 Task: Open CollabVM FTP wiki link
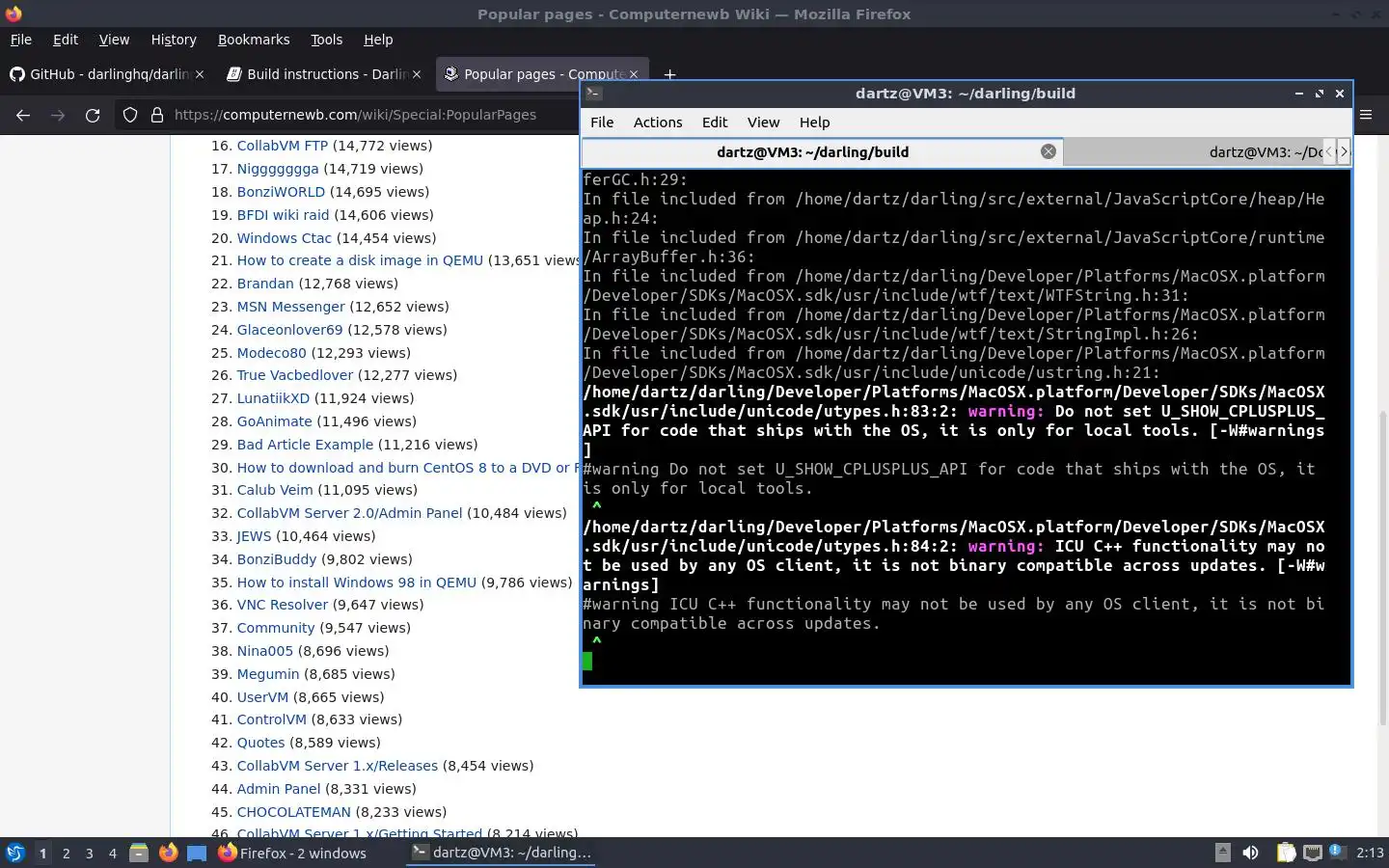(x=283, y=146)
